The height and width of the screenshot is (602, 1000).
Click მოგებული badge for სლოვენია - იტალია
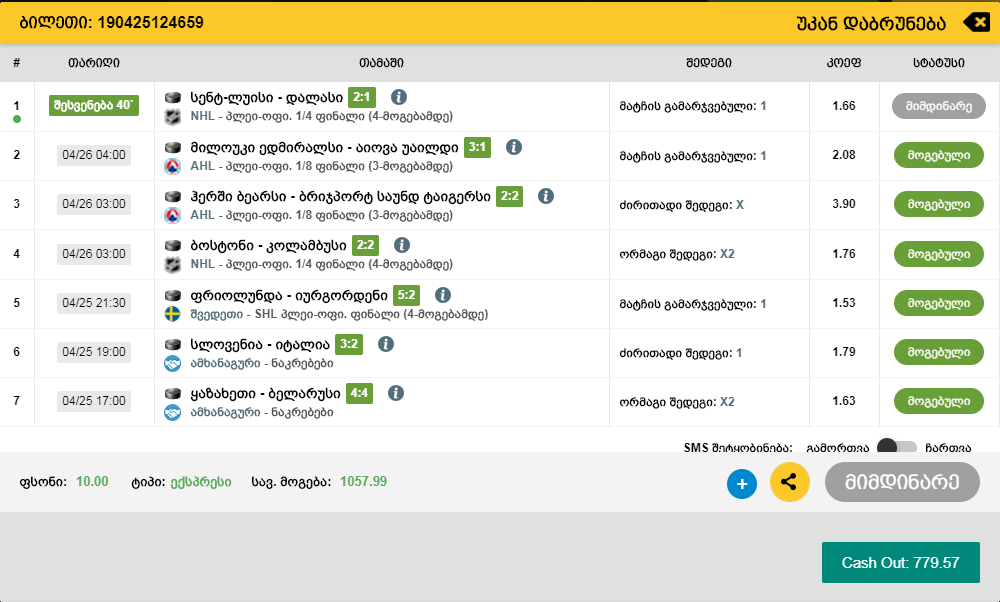(939, 352)
